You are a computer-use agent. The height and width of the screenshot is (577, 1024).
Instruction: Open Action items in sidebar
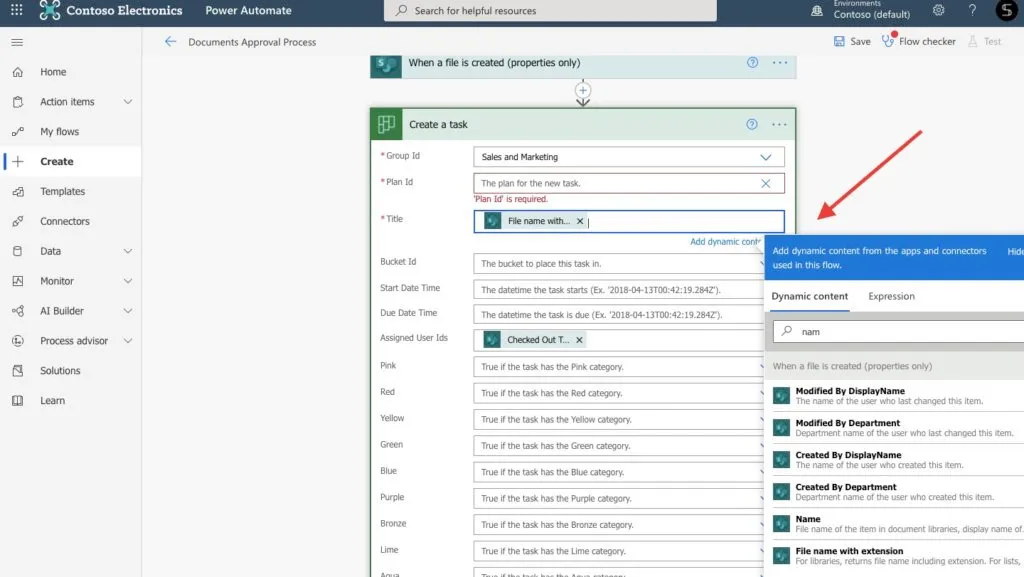pos(67,102)
